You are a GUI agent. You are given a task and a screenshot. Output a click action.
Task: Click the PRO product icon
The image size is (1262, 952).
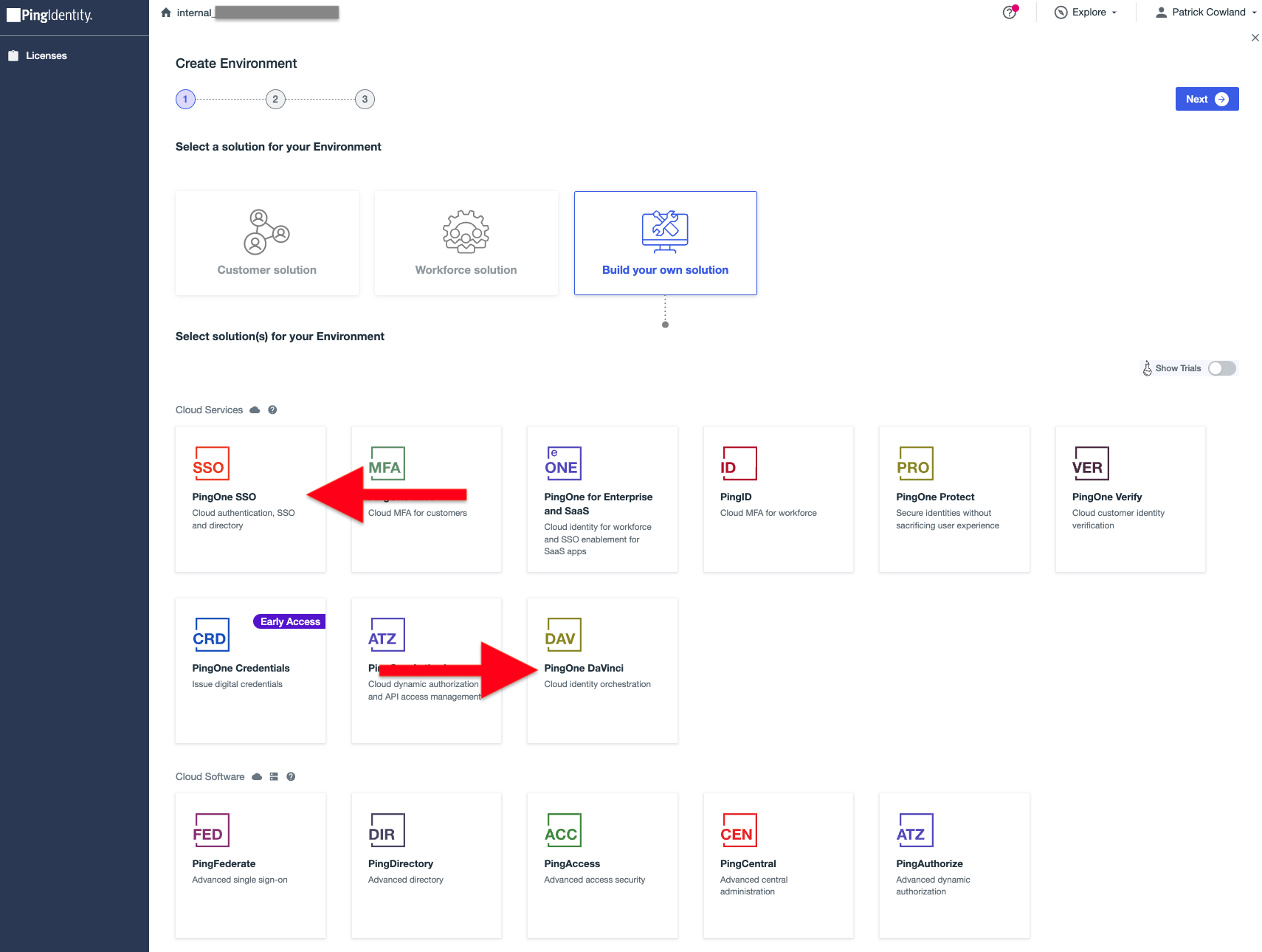[915, 463]
